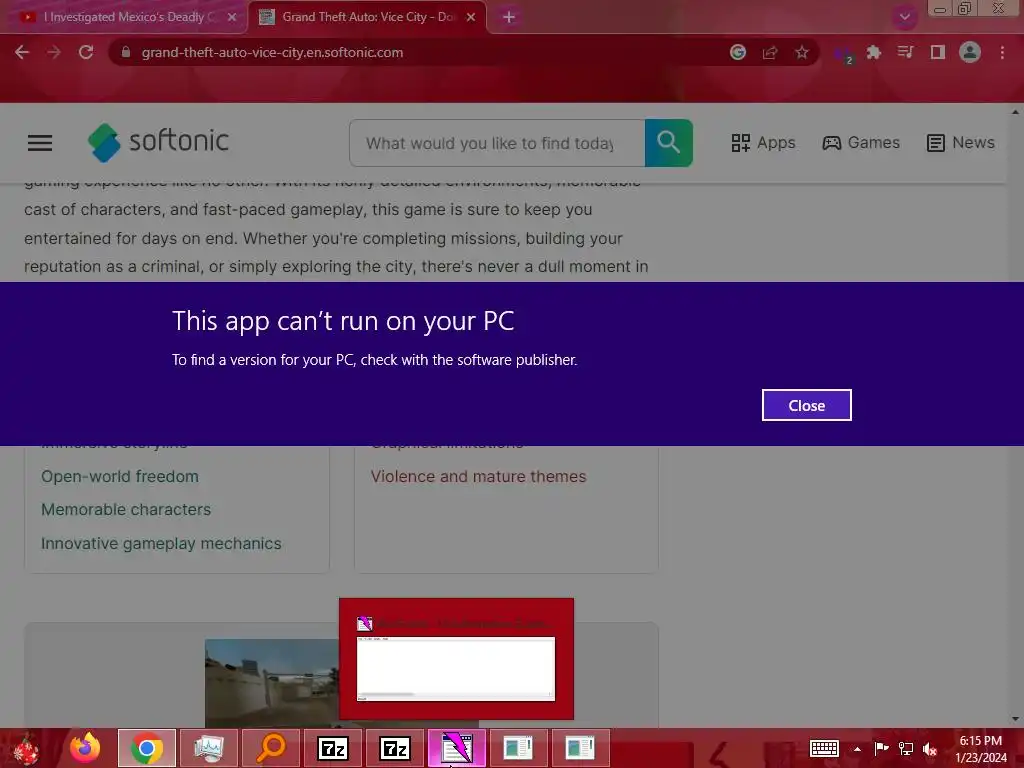Viewport: 1024px width, 768px height.
Task: Click the address bar URL
Action: pyautogui.click(x=272, y=52)
